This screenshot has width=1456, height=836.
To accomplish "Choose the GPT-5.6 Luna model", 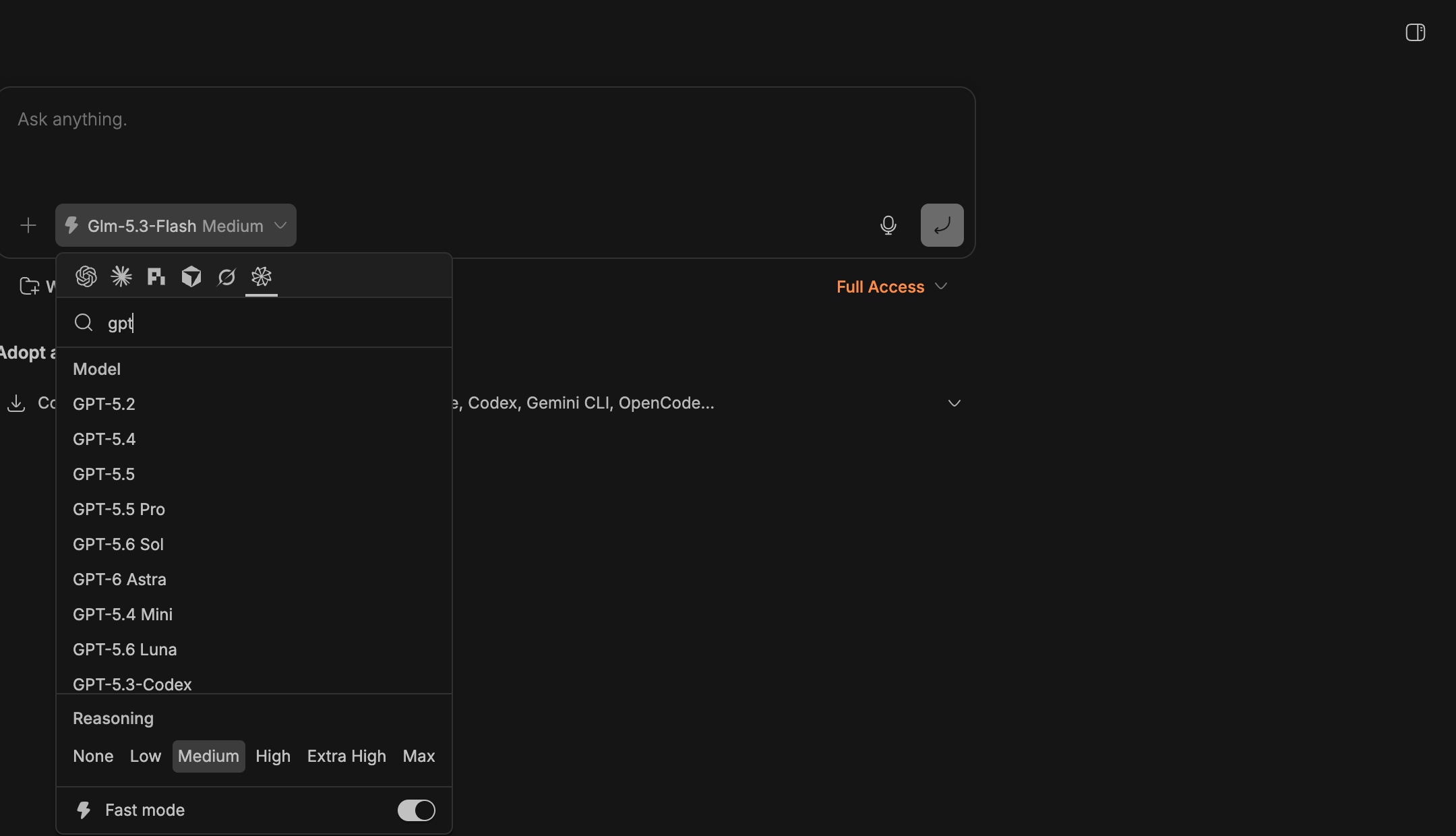I will [x=254, y=649].
